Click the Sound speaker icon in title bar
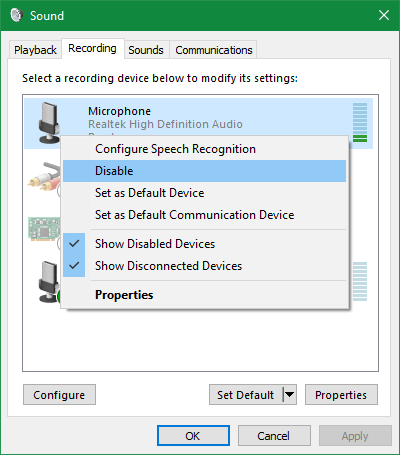The width and height of the screenshot is (400, 455). click(x=16, y=15)
